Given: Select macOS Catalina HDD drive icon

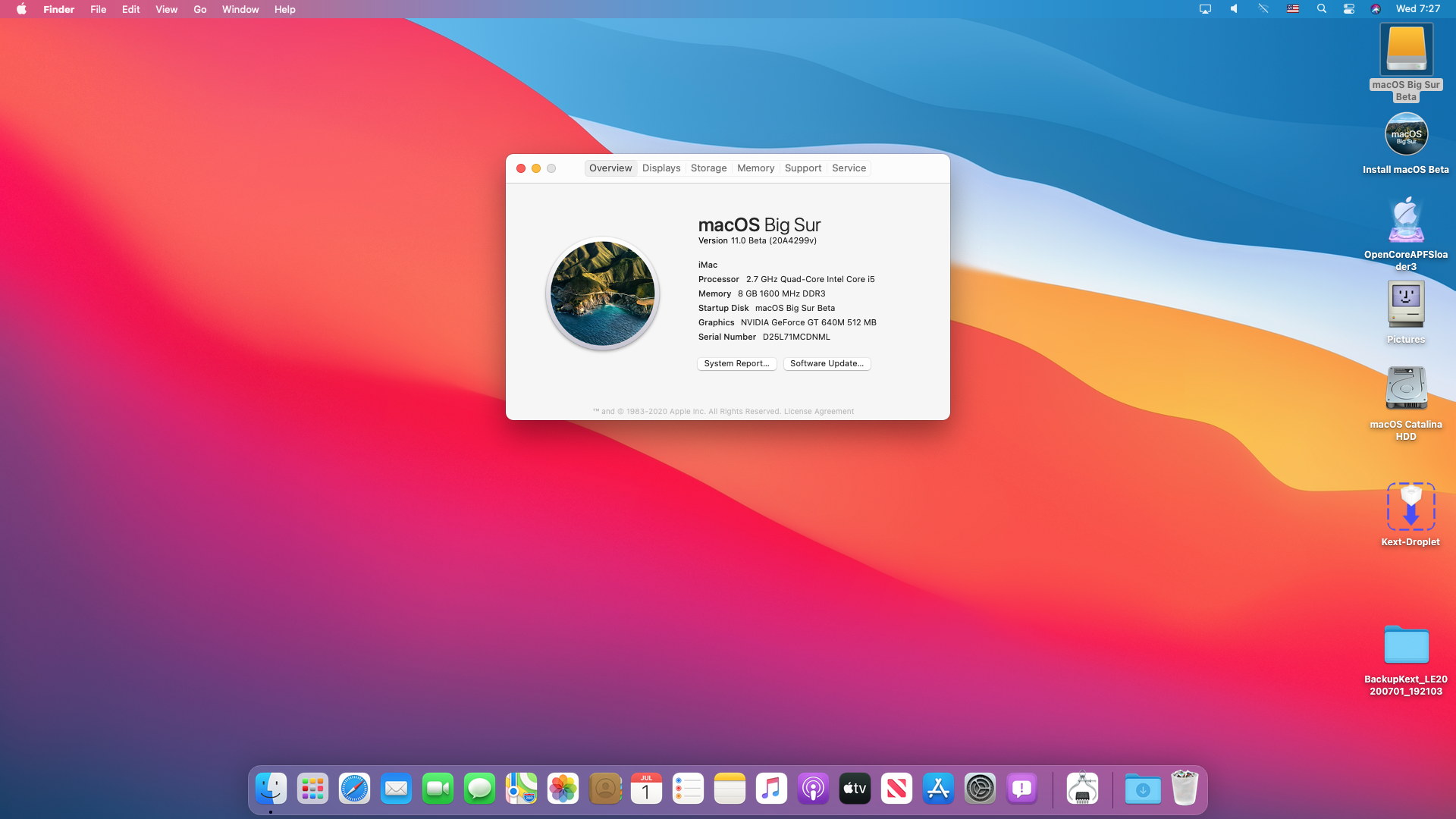Looking at the screenshot, I should 1406,388.
